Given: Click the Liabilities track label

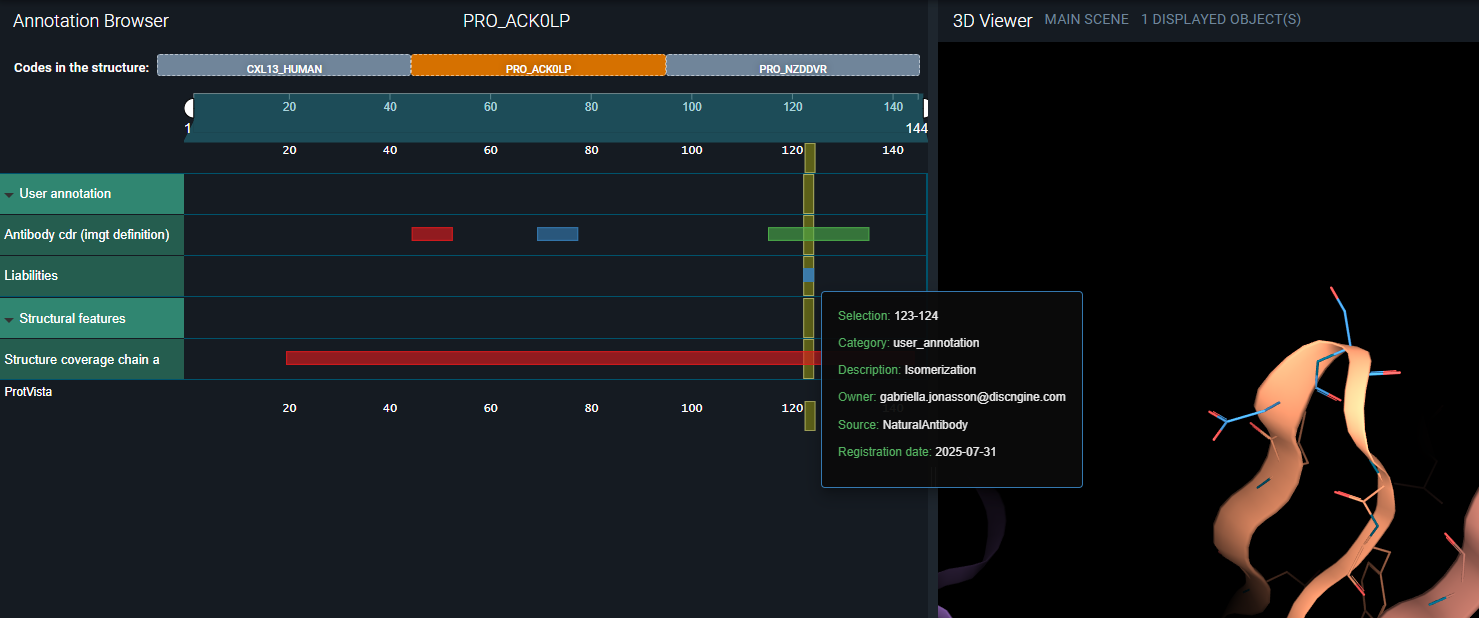Looking at the screenshot, I should click(x=31, y=275).
